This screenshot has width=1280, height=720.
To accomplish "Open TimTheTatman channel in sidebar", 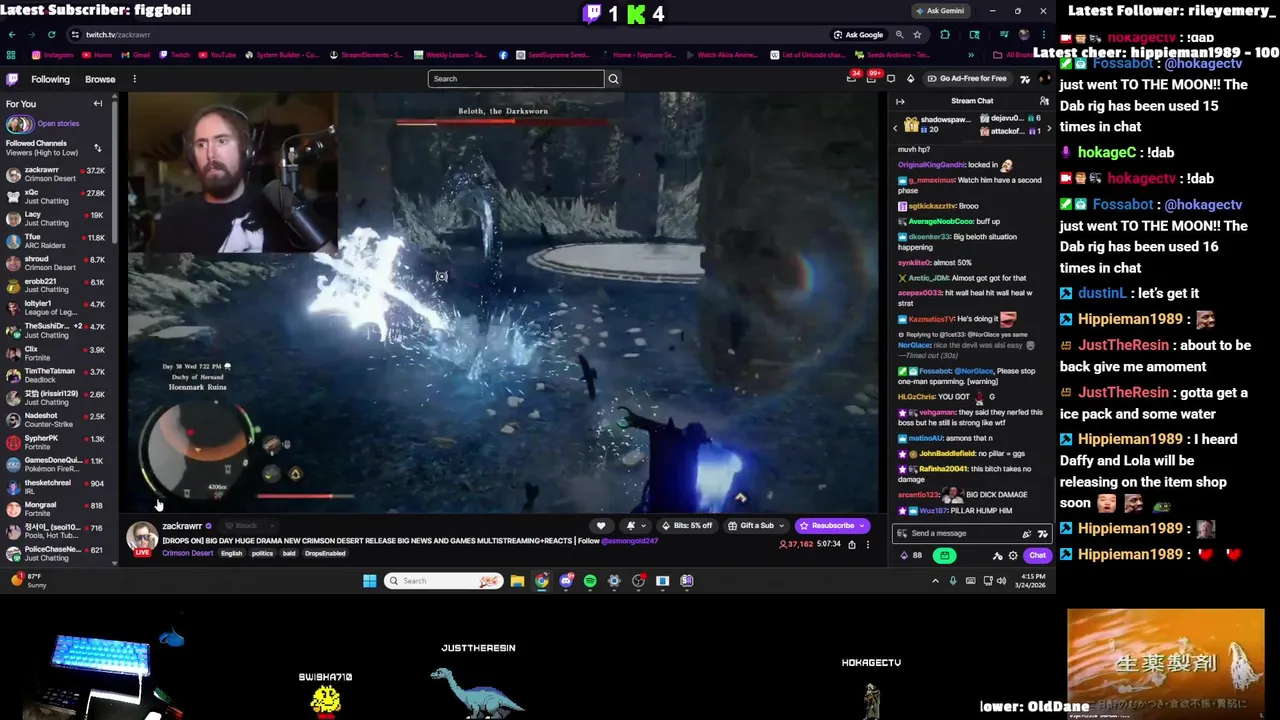I will pos(57,375).
